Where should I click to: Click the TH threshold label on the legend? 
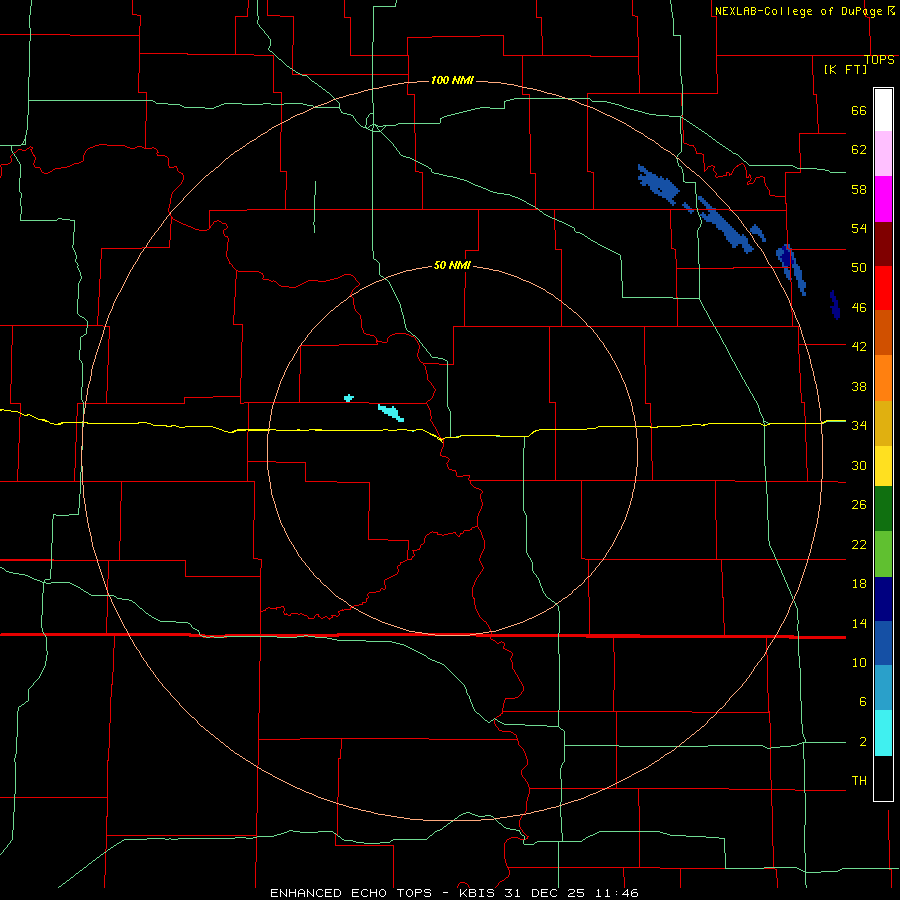pyautogui.click(x=859, y=781)
